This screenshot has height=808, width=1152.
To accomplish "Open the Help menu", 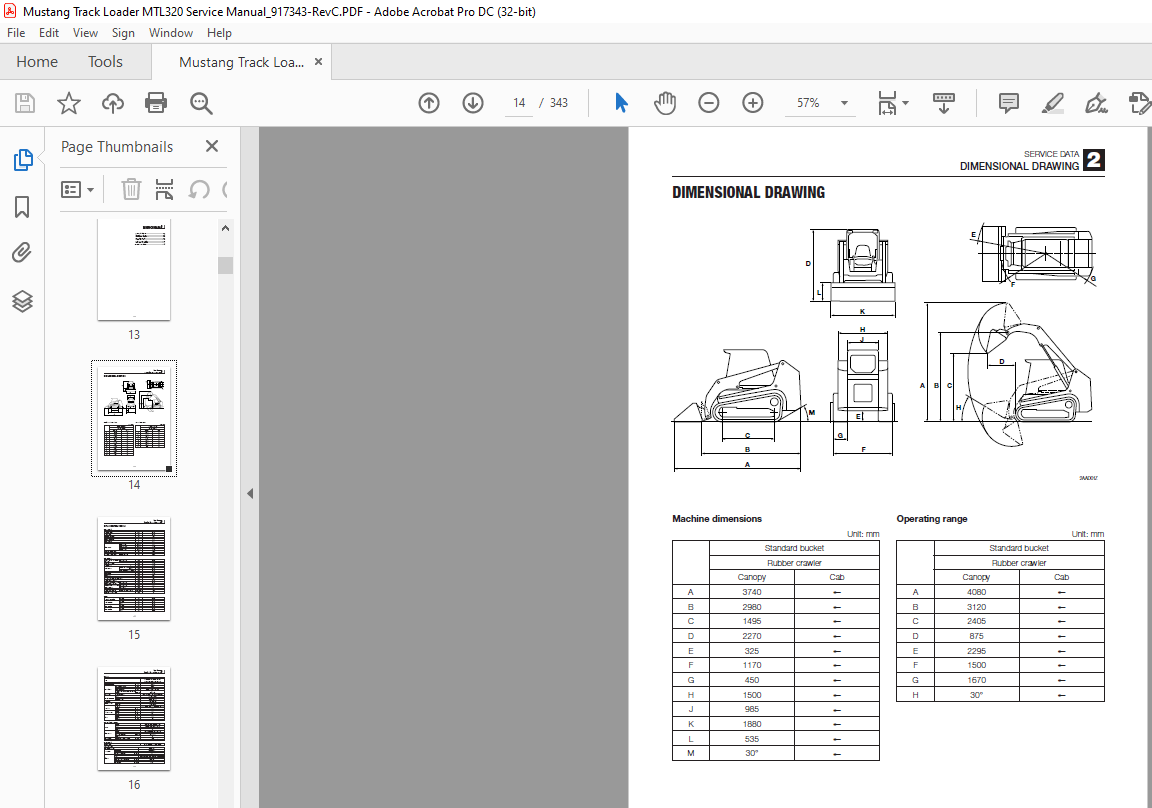I will click(219, 33).
